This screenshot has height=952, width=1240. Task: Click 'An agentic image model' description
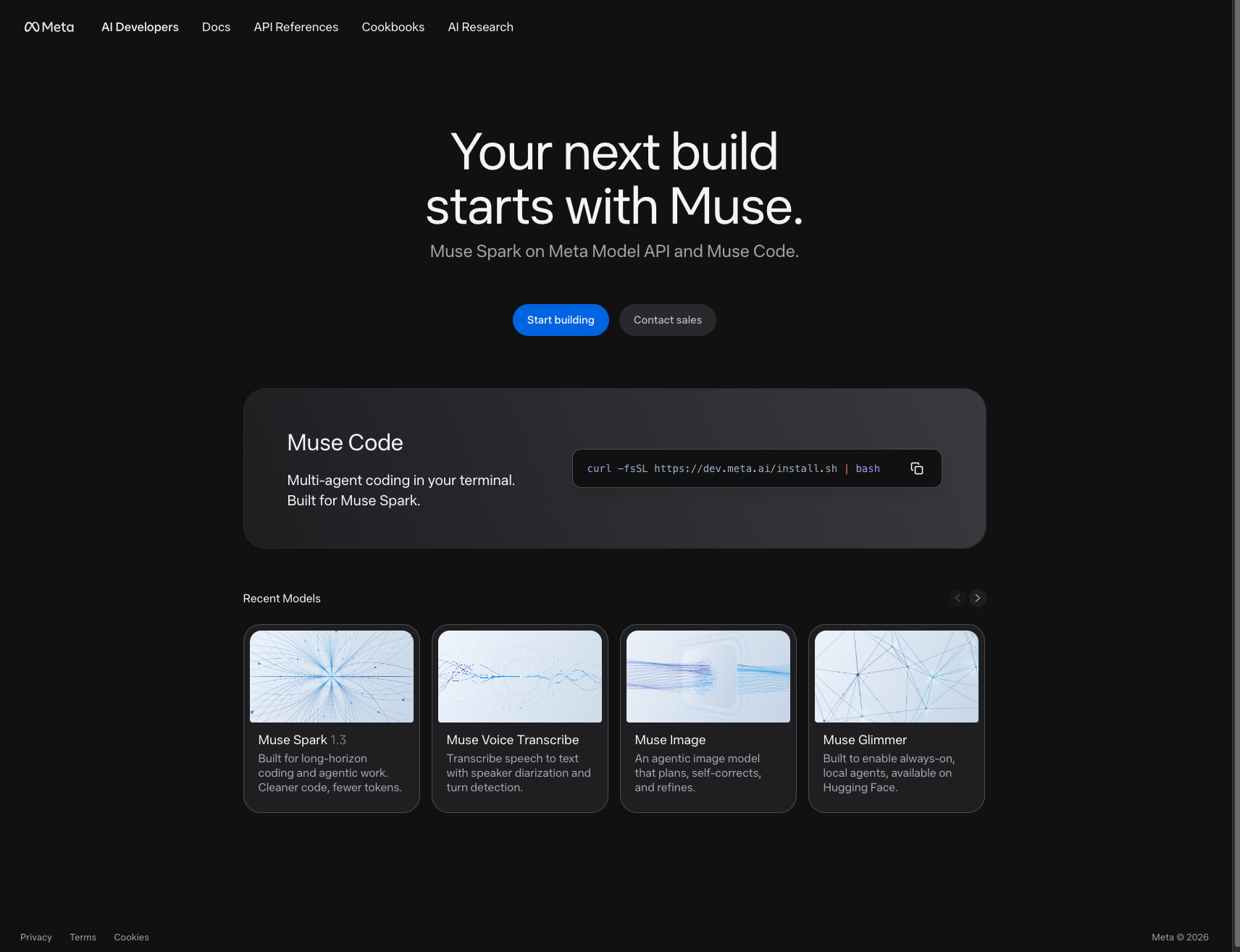point(697,773)
